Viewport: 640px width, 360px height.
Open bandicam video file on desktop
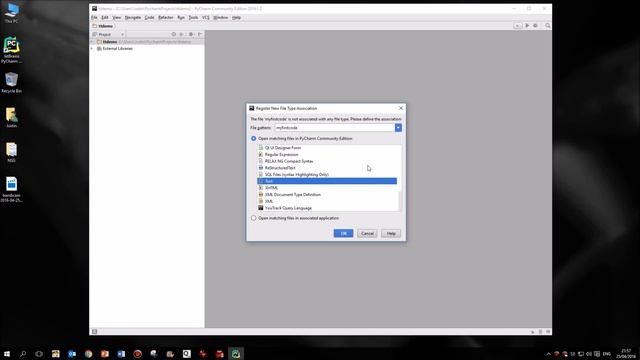pos(11,189)
